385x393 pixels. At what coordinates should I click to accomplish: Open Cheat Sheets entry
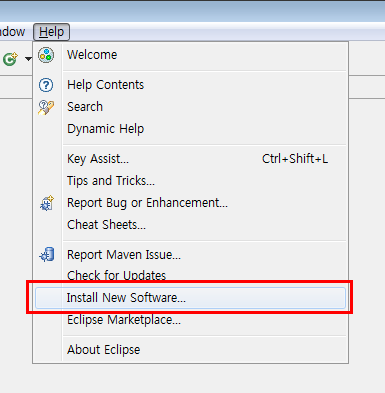(x=190, y=225)
